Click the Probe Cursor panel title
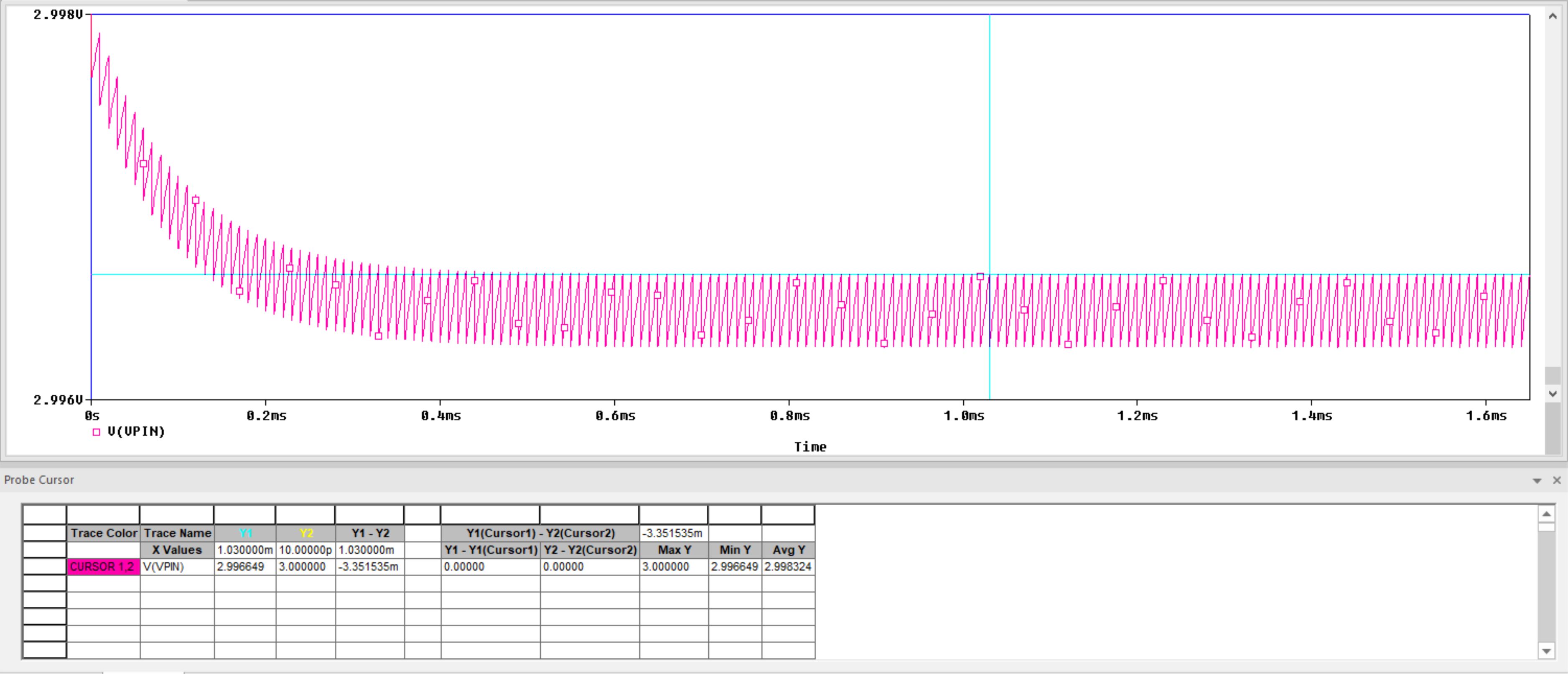Image resolution: width=1568 pixels, height=674 pixels. (39, 481)
